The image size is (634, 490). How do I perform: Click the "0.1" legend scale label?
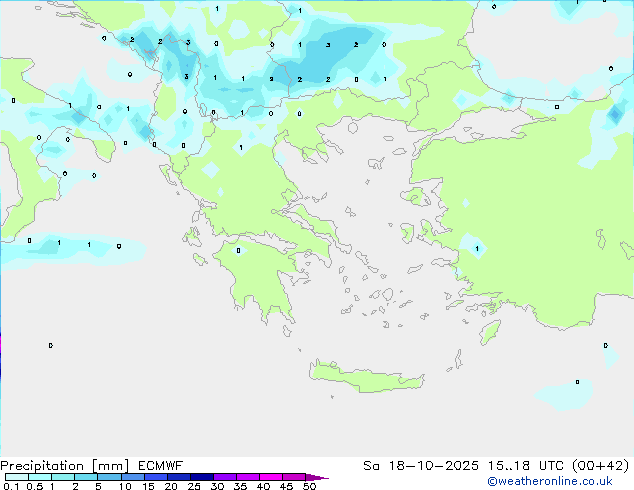(x=11, y=486)
